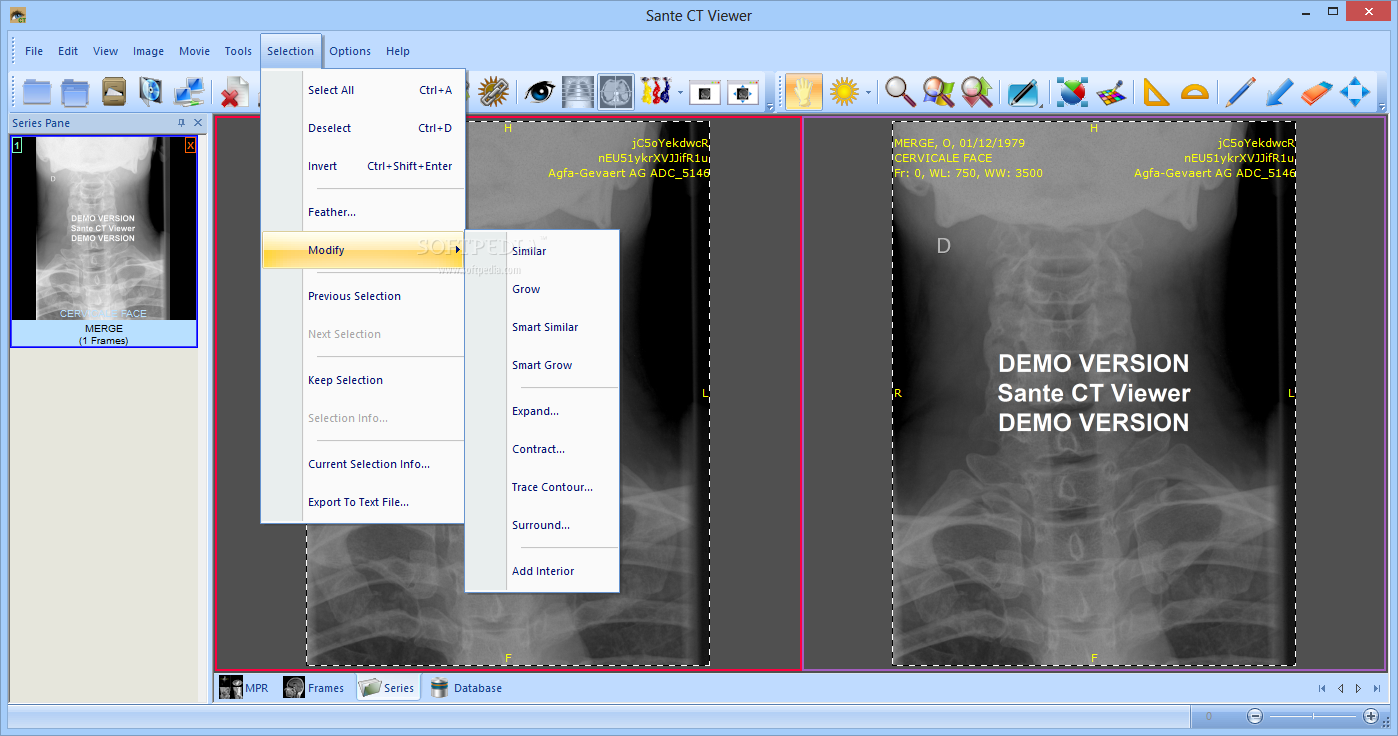Select the hand pan tool

pos(804,92)
